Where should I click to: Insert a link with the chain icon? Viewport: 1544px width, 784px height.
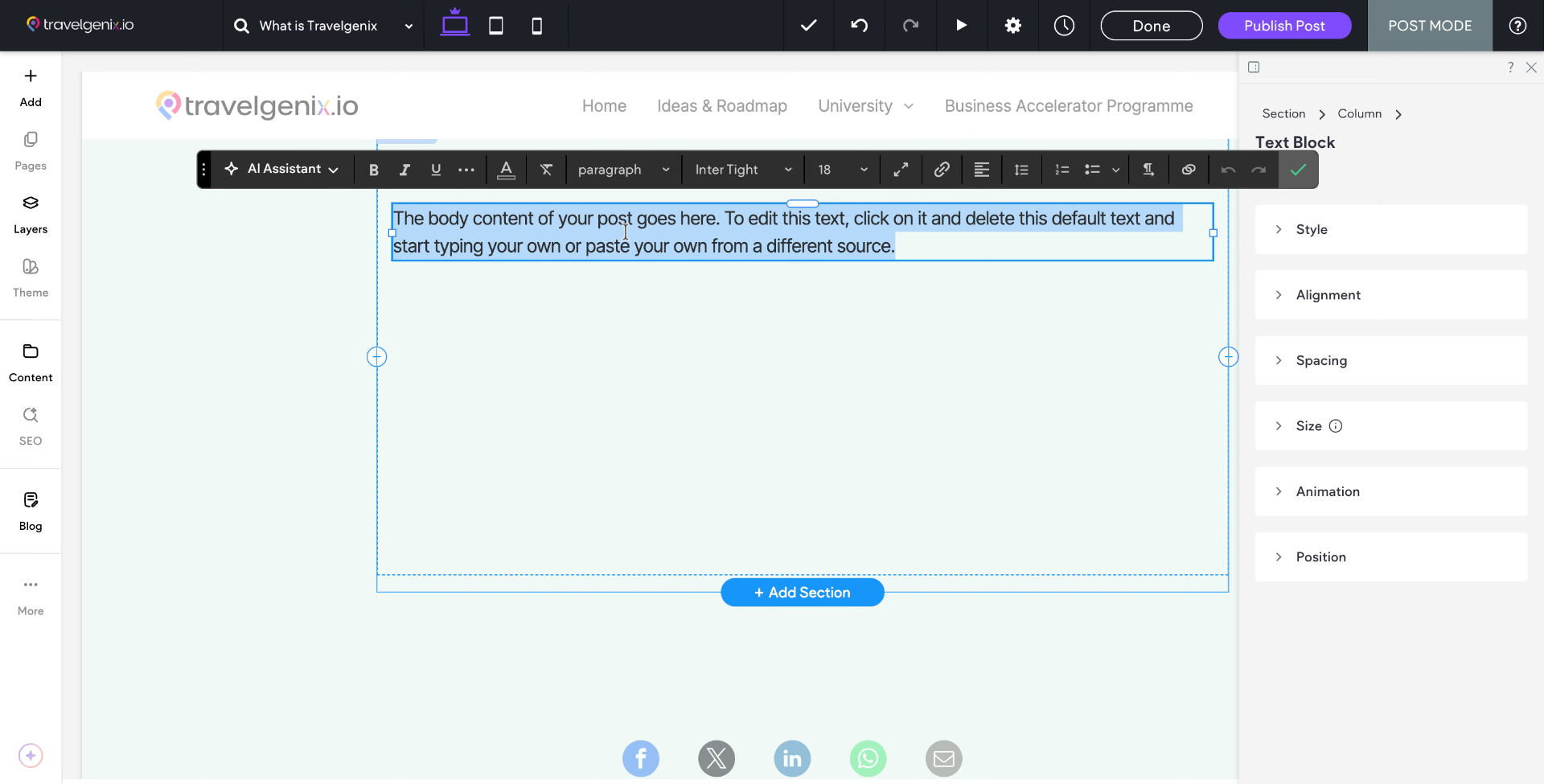pyautogui.click(x=941, y=170)
